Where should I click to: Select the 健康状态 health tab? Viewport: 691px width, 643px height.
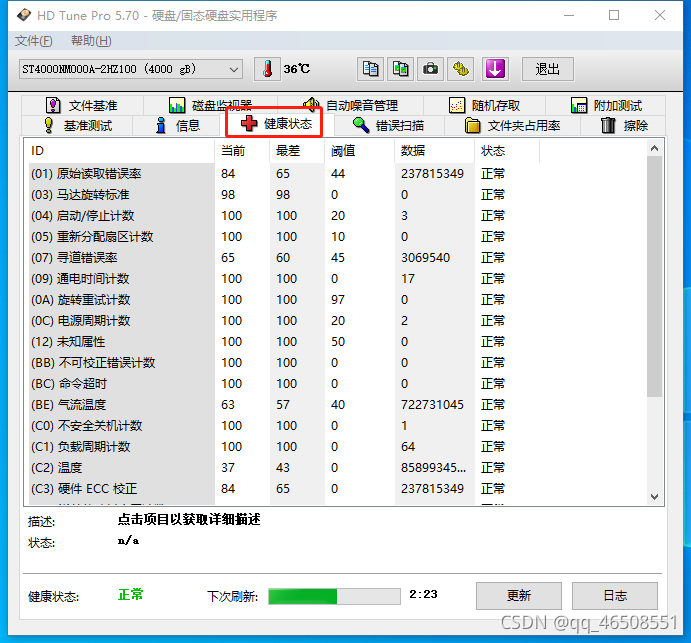click(x=275, y=124)
